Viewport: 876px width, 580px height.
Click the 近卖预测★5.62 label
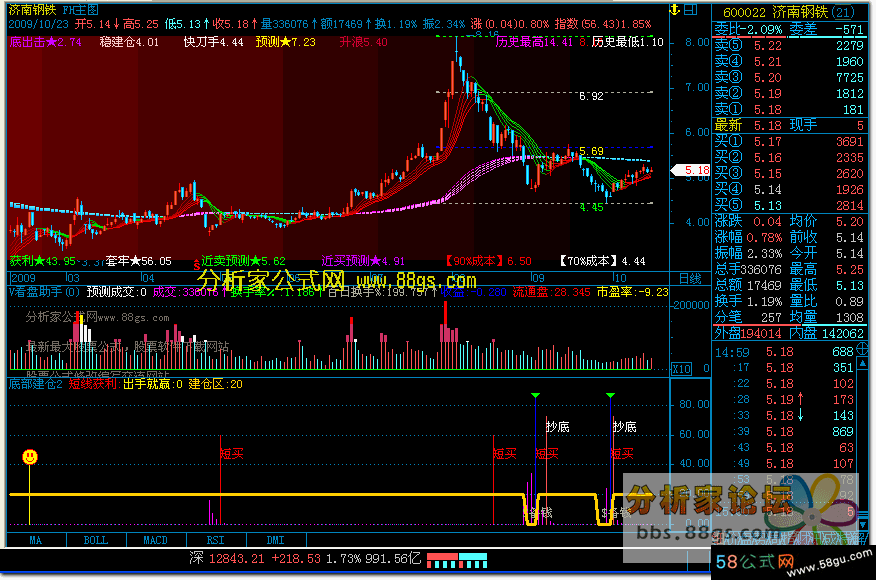[244, 261]
